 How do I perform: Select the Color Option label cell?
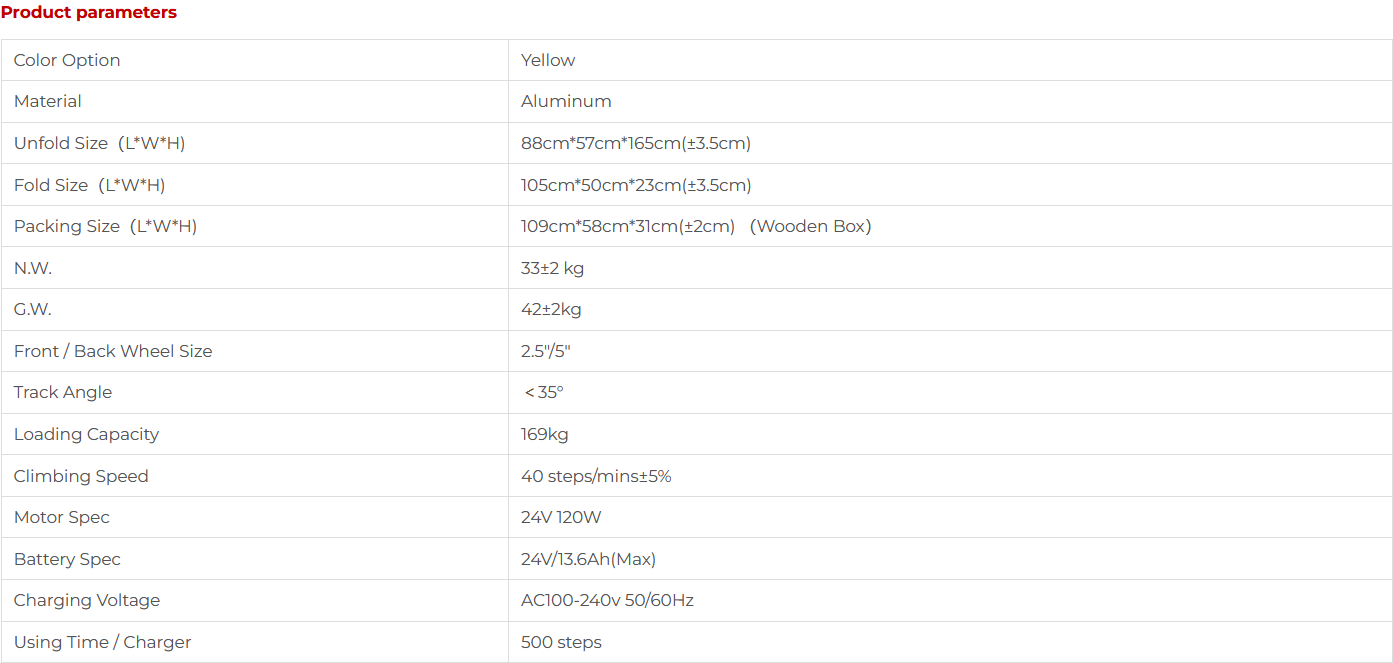(67, 60)
